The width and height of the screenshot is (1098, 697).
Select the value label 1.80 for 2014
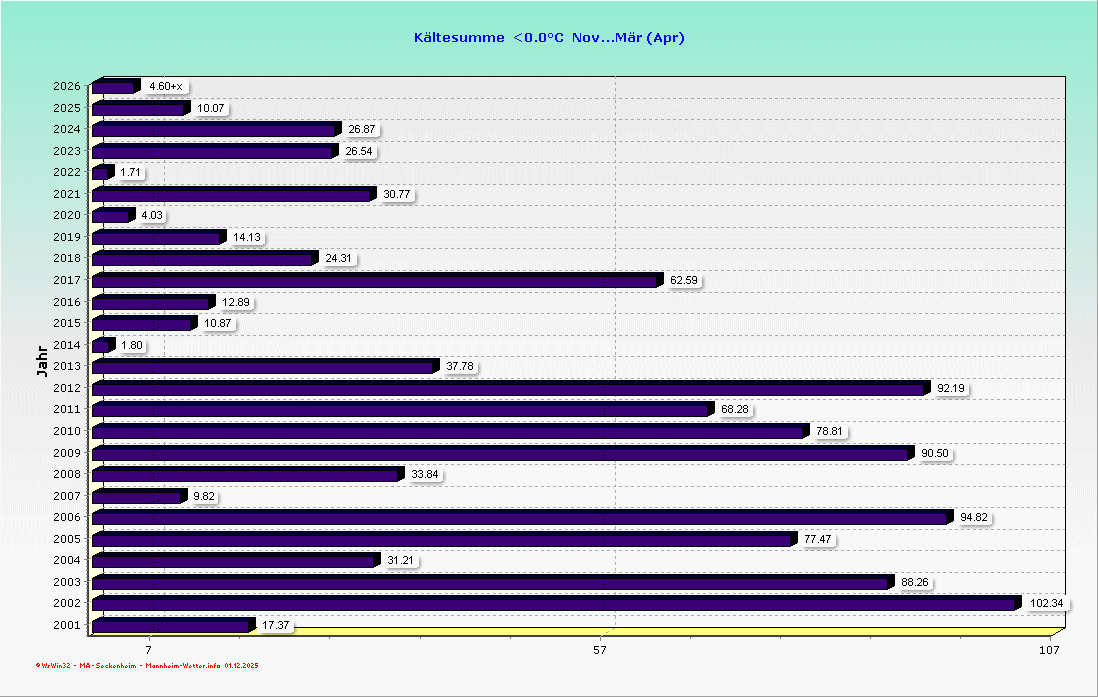pos(133,345)
